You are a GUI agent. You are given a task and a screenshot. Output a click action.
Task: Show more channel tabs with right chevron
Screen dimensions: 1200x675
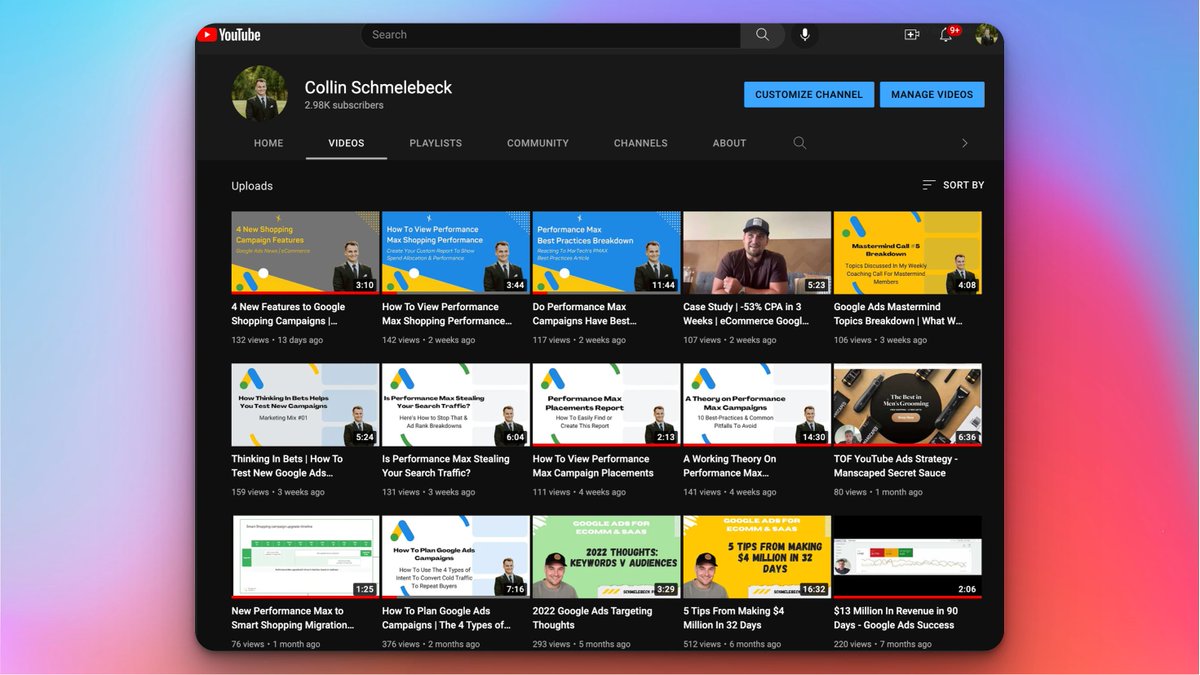tap(964, 143)
